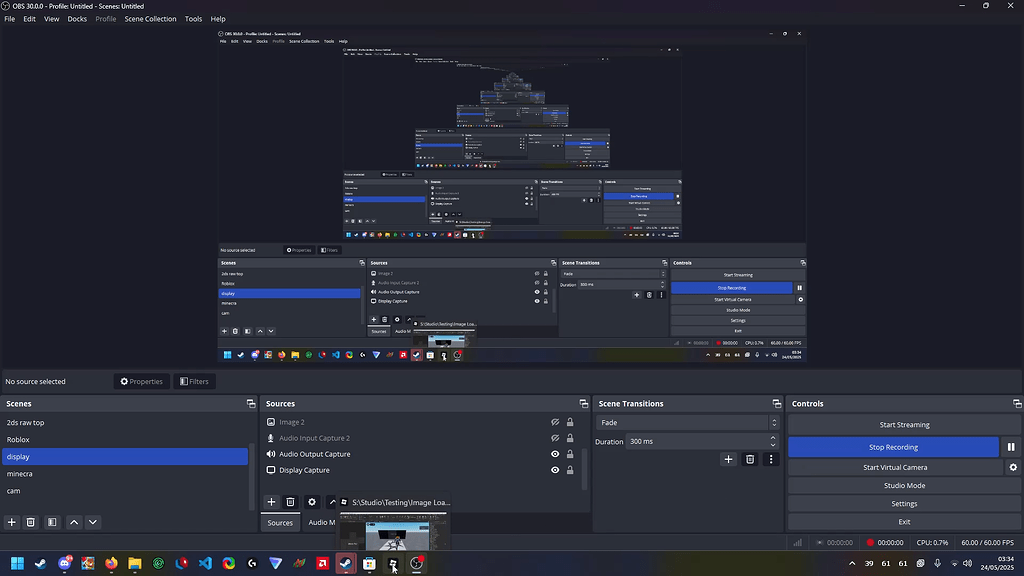Open source properties via the gear icon
The image size is (1024, 576).
point(312,502)
